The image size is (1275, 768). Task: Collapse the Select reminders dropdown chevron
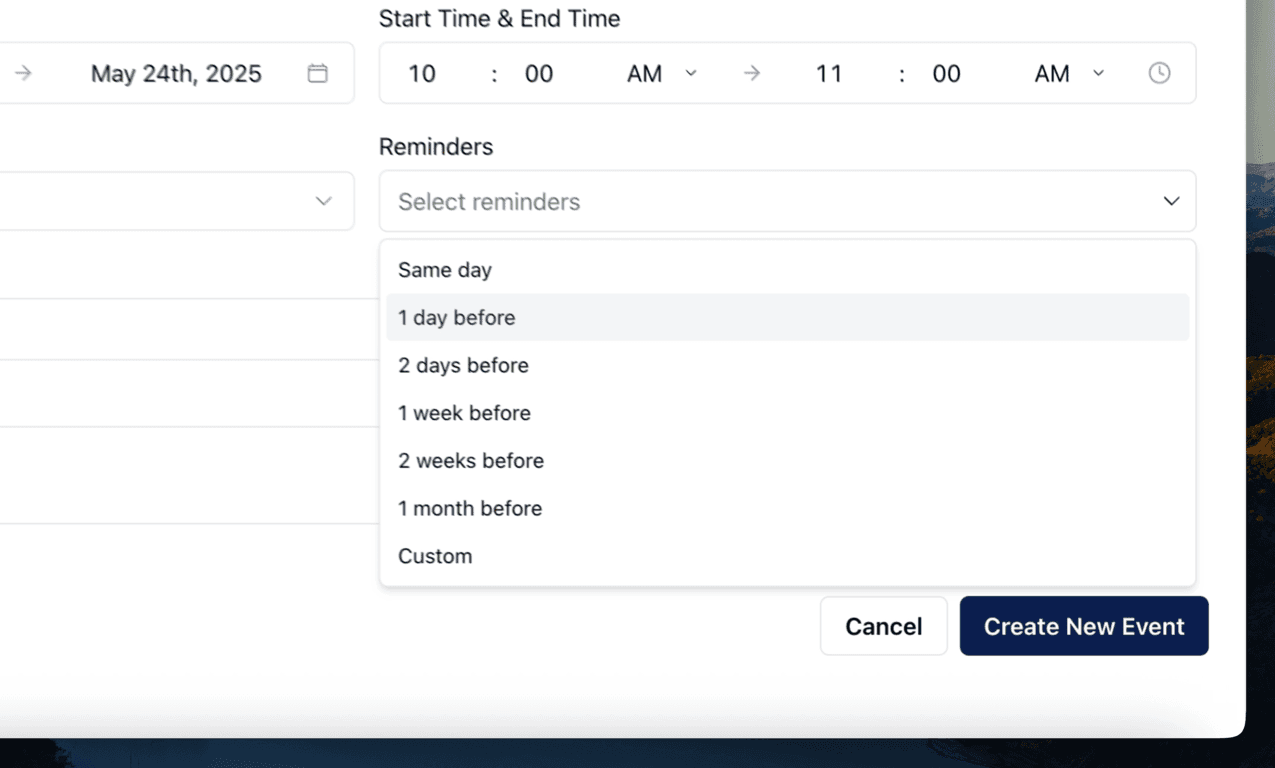coord(1171,201)
